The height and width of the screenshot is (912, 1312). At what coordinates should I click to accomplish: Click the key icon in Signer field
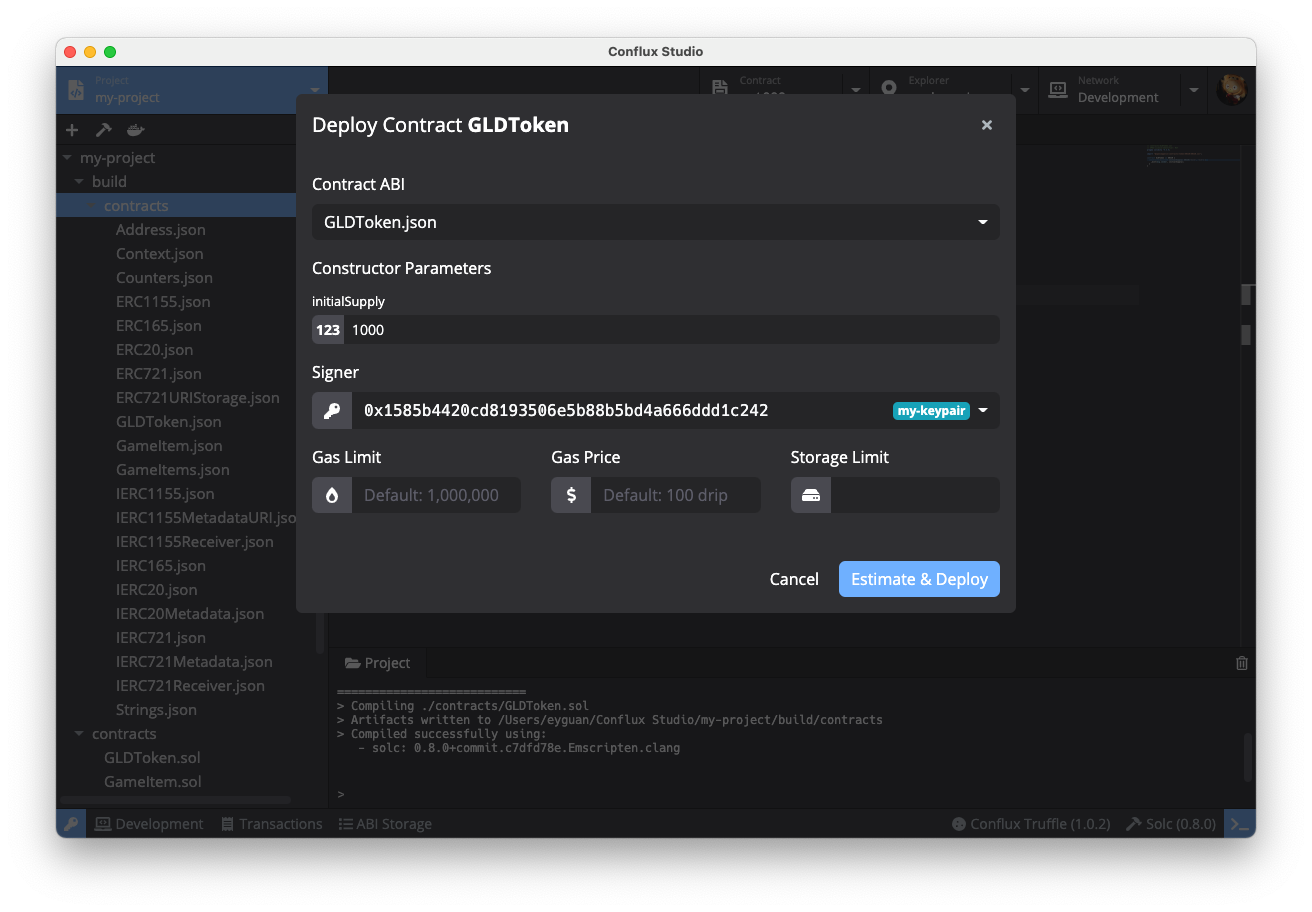tap(332, 410)
